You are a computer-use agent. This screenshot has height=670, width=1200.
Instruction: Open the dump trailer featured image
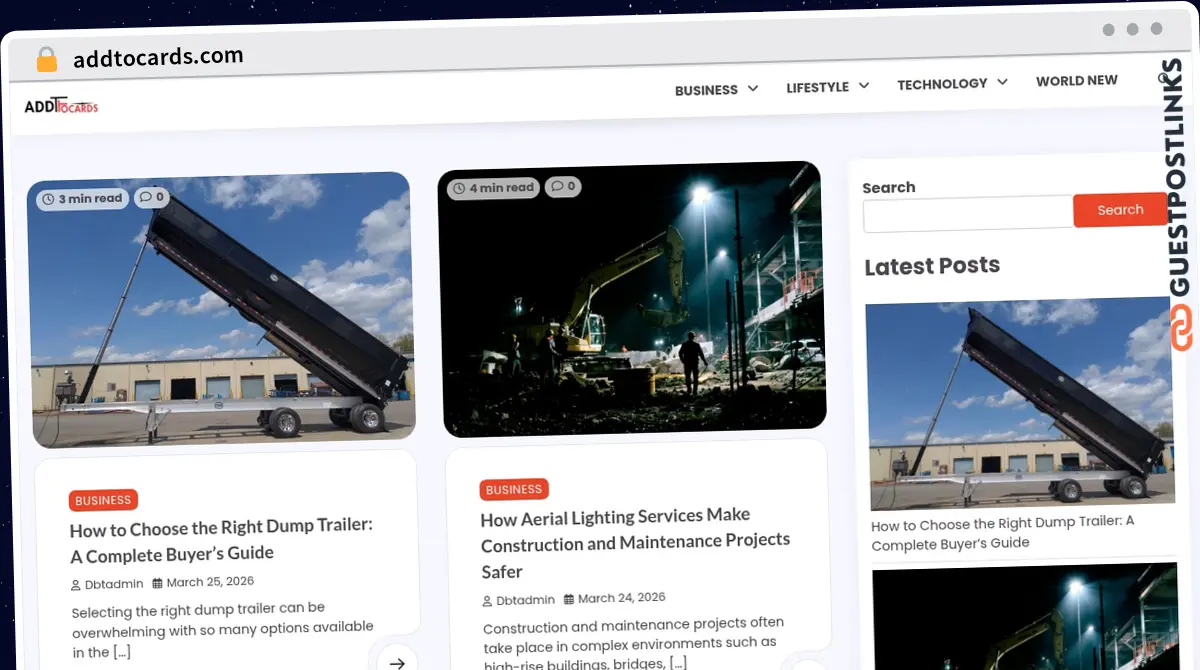tap(222, 309)
